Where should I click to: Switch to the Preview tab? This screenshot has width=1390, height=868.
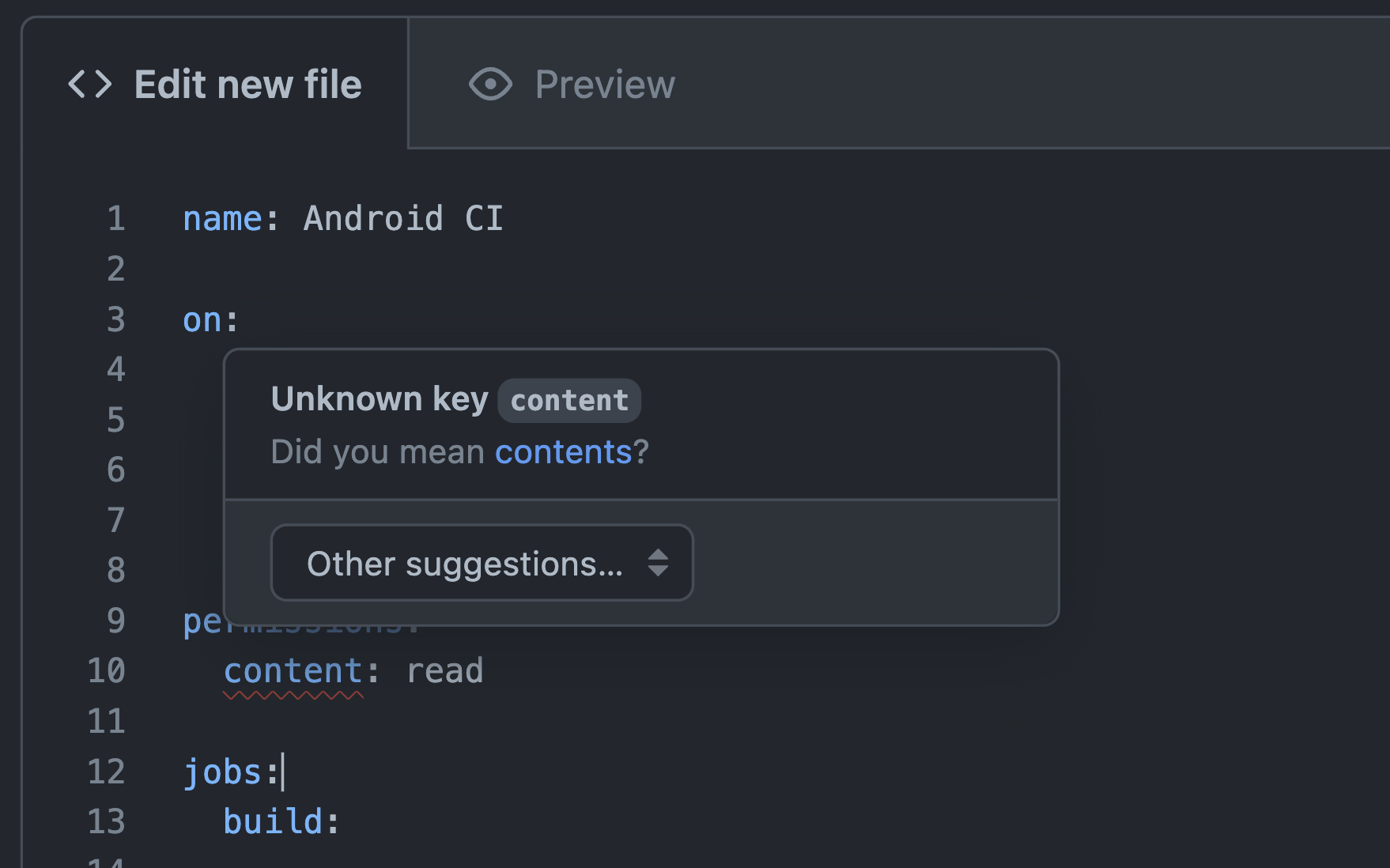(x=572, y=85)
